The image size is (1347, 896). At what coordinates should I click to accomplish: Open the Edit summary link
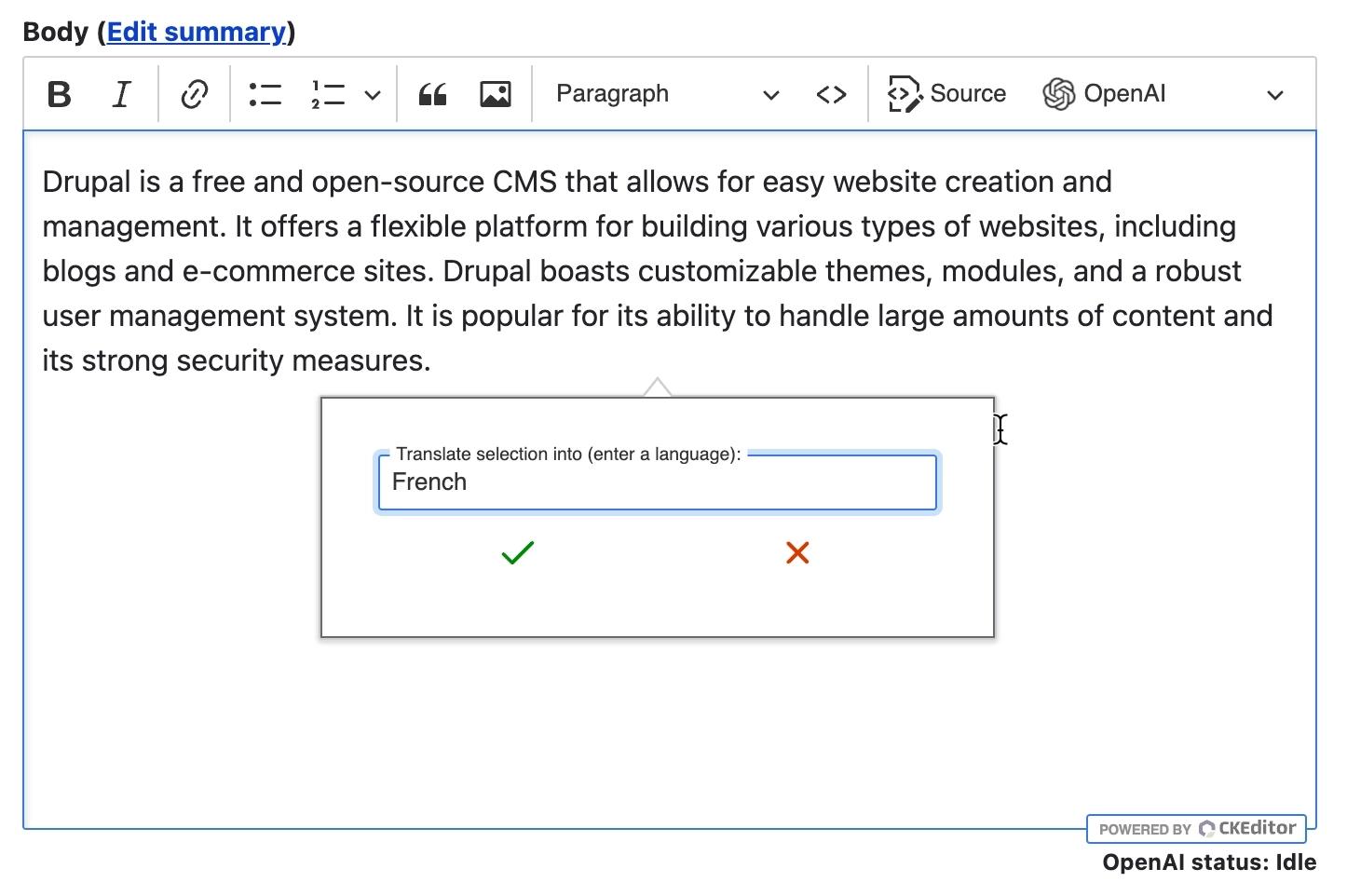197,32
